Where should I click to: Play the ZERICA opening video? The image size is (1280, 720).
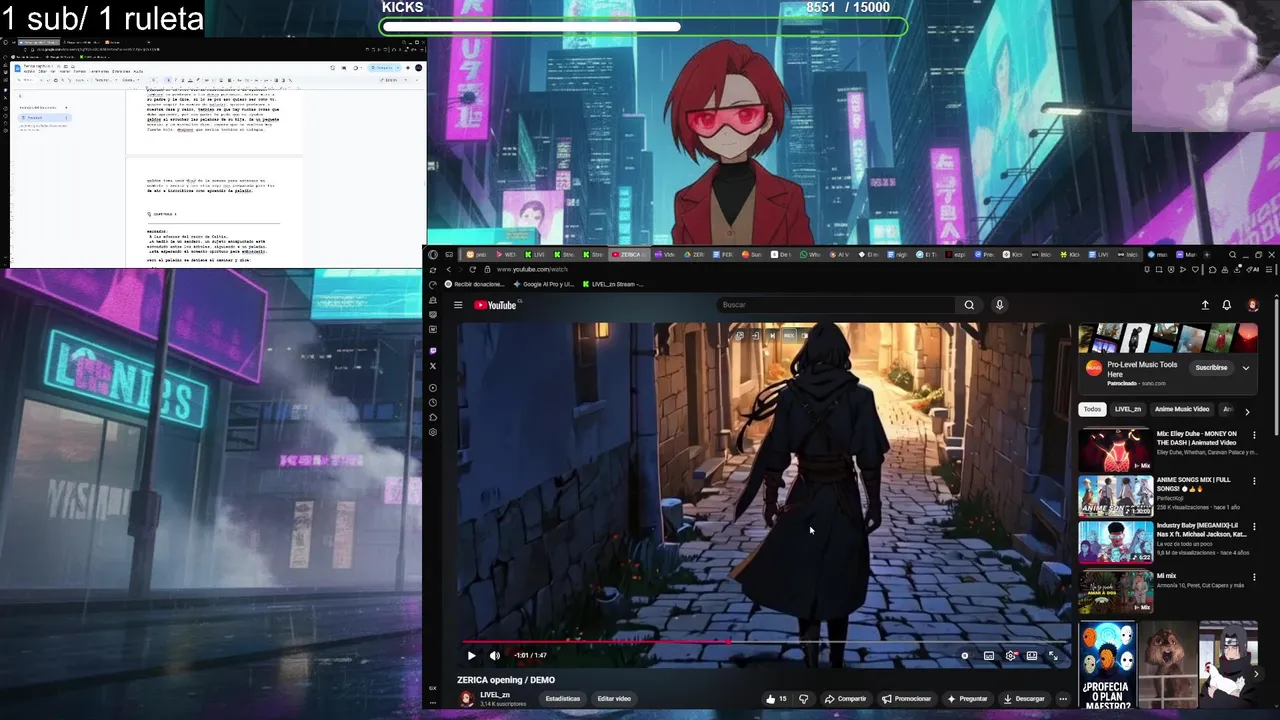[471, 656]
